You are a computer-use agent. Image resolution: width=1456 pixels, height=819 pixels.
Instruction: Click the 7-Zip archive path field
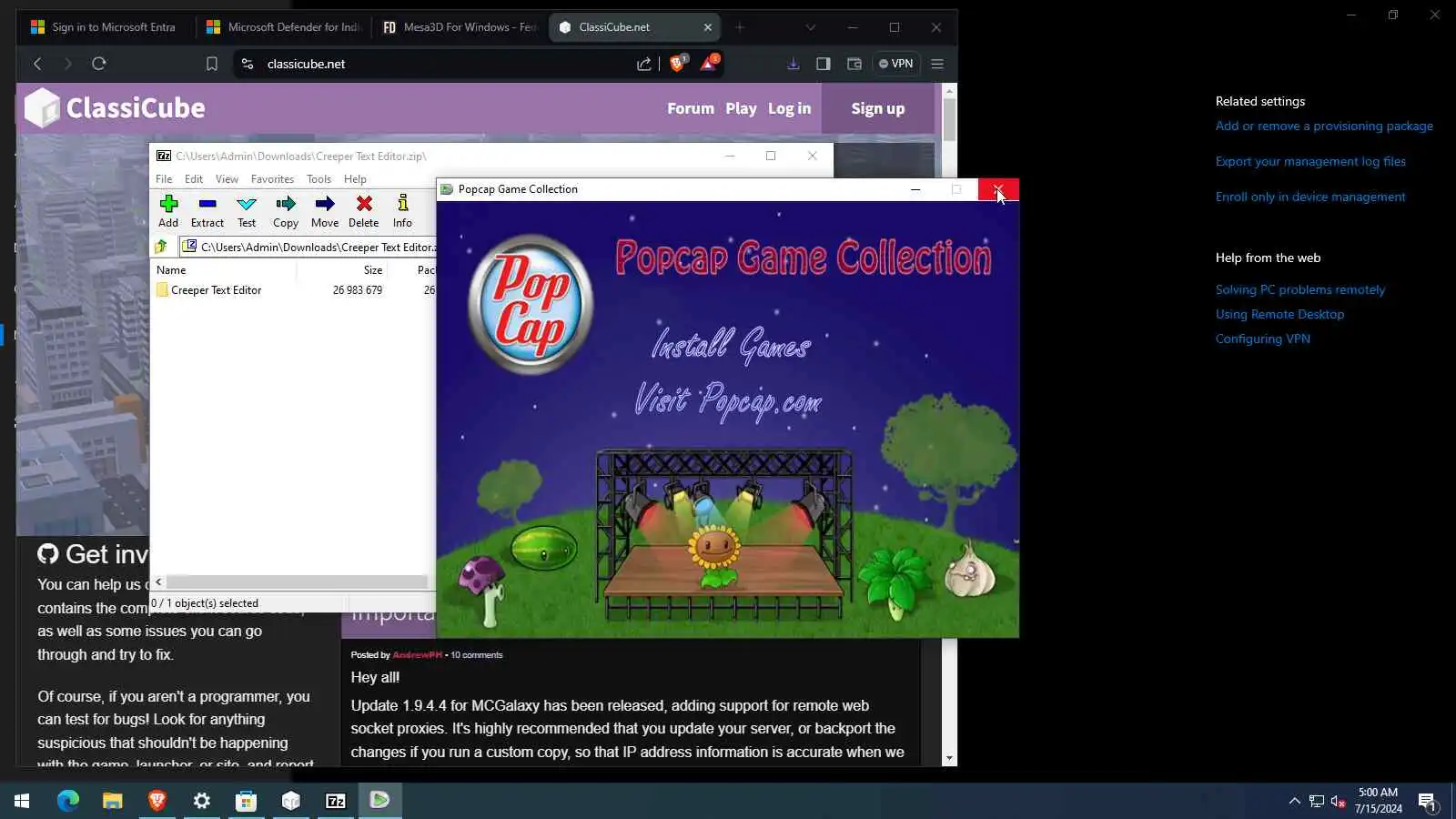(x=308, y=247)
